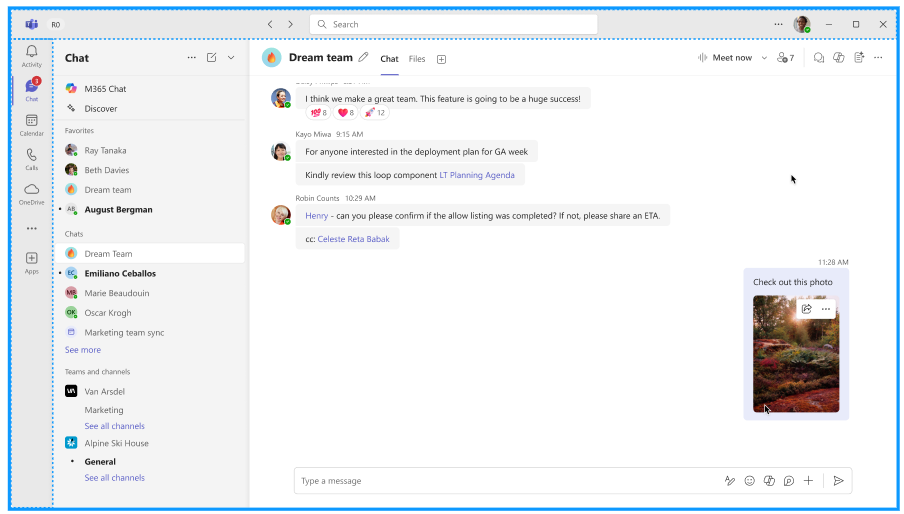Share the photo using share icon
The height and width of the screenshot is (514, 904).
(x=807, y=309)
